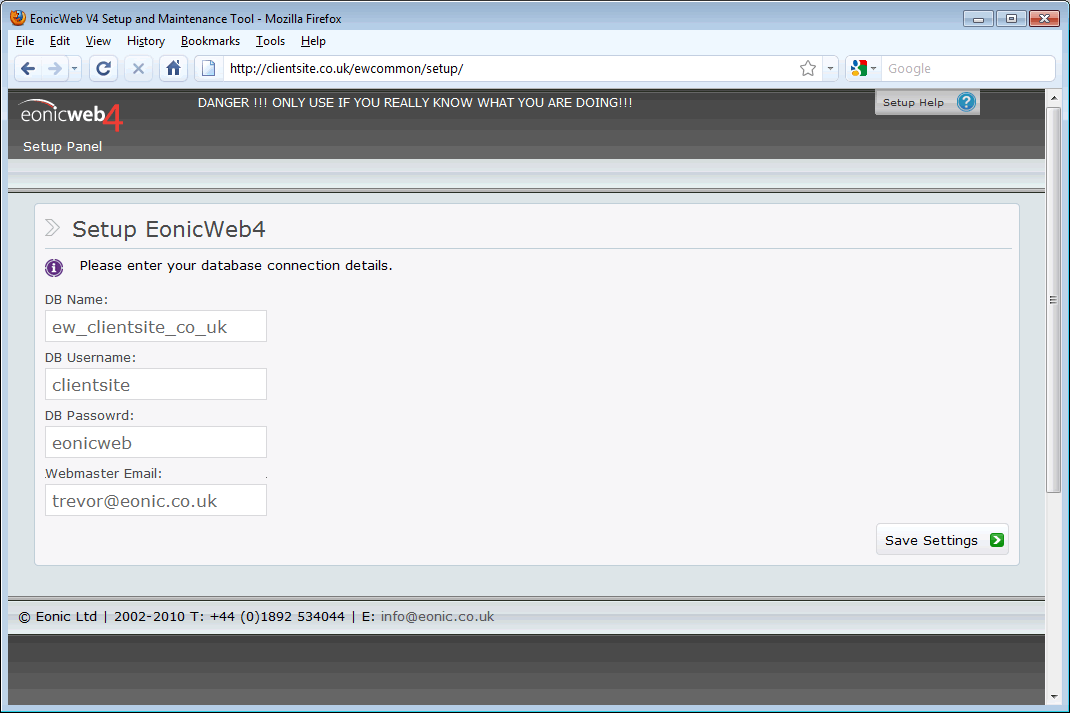
Task: Click the Webmaster Email input field
Action: [x=156, y=500]
